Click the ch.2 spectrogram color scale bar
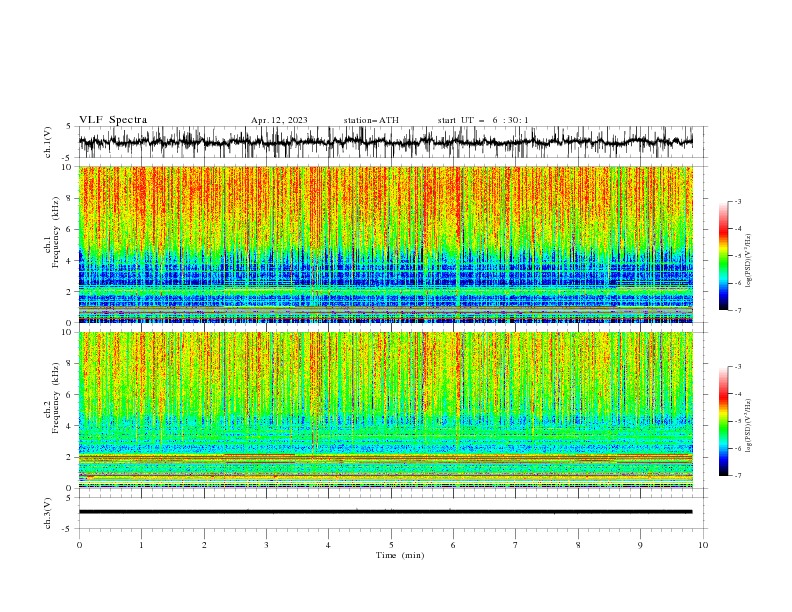This screenshot has width=792, height=612. click(x=724, y=421)
